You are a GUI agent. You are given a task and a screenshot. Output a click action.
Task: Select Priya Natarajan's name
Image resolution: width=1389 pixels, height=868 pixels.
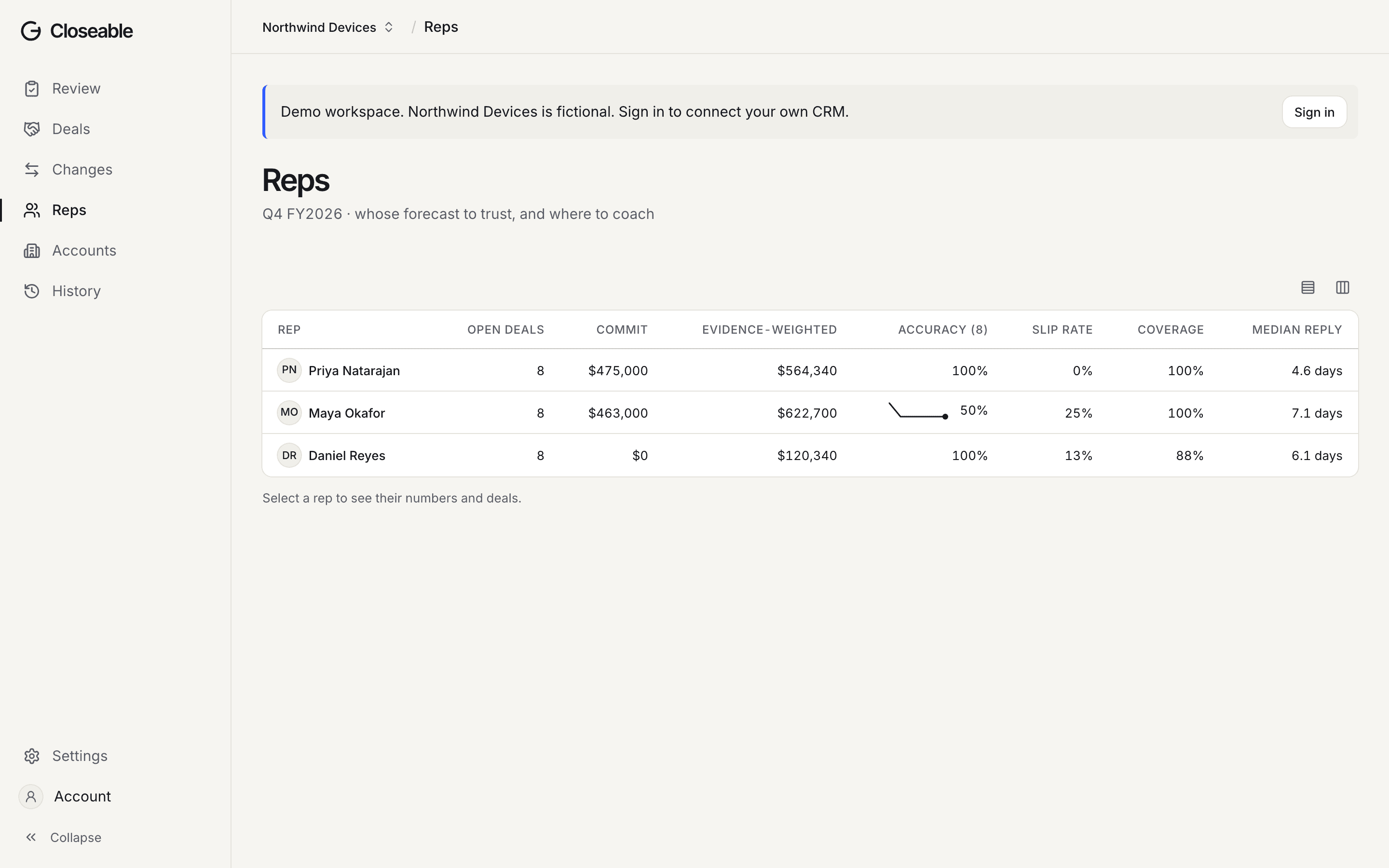point(354,371)
